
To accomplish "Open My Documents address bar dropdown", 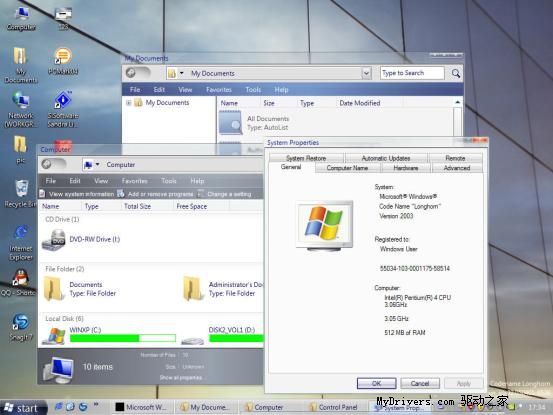I will click(366, 73).
